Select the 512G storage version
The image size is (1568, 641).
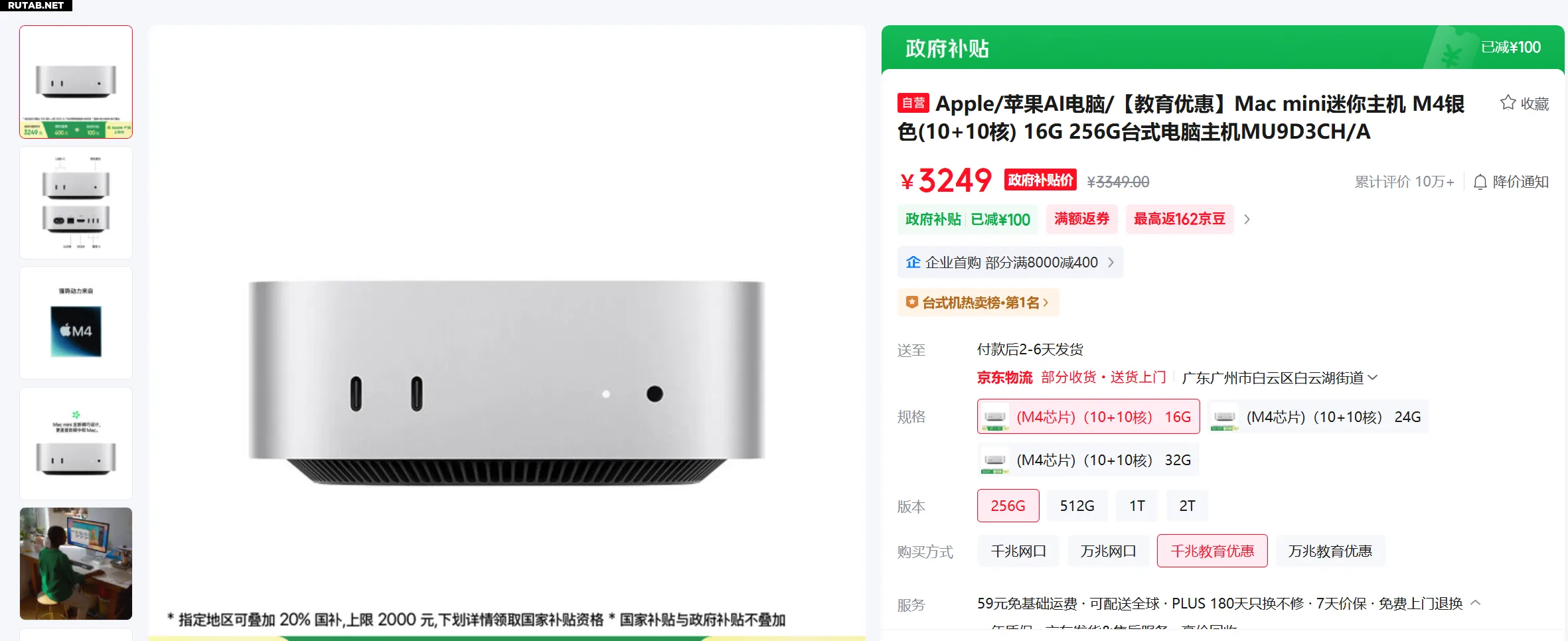[x=1077, y=506]
